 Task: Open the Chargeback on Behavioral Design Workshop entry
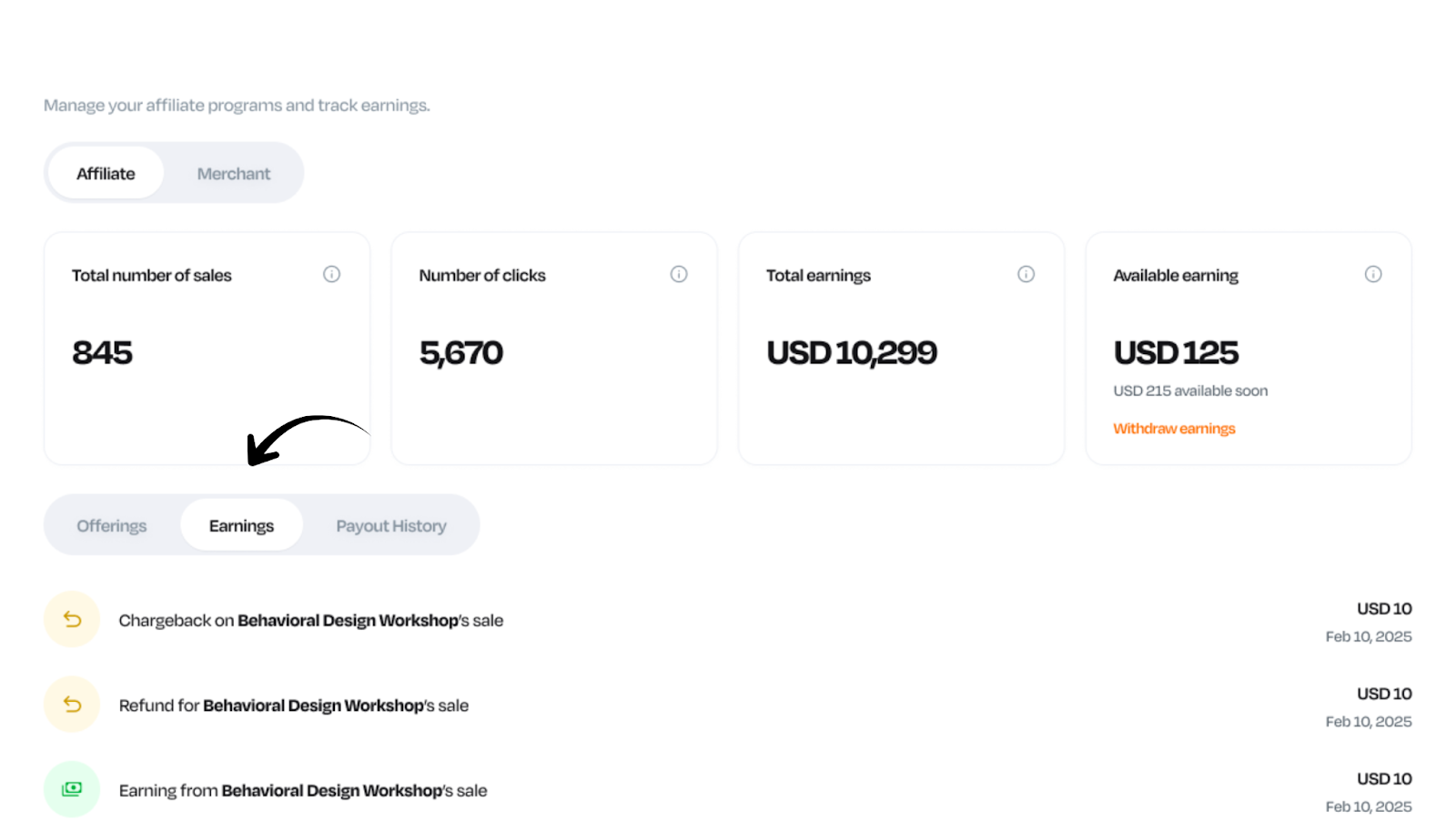click(x=311, y=621)
